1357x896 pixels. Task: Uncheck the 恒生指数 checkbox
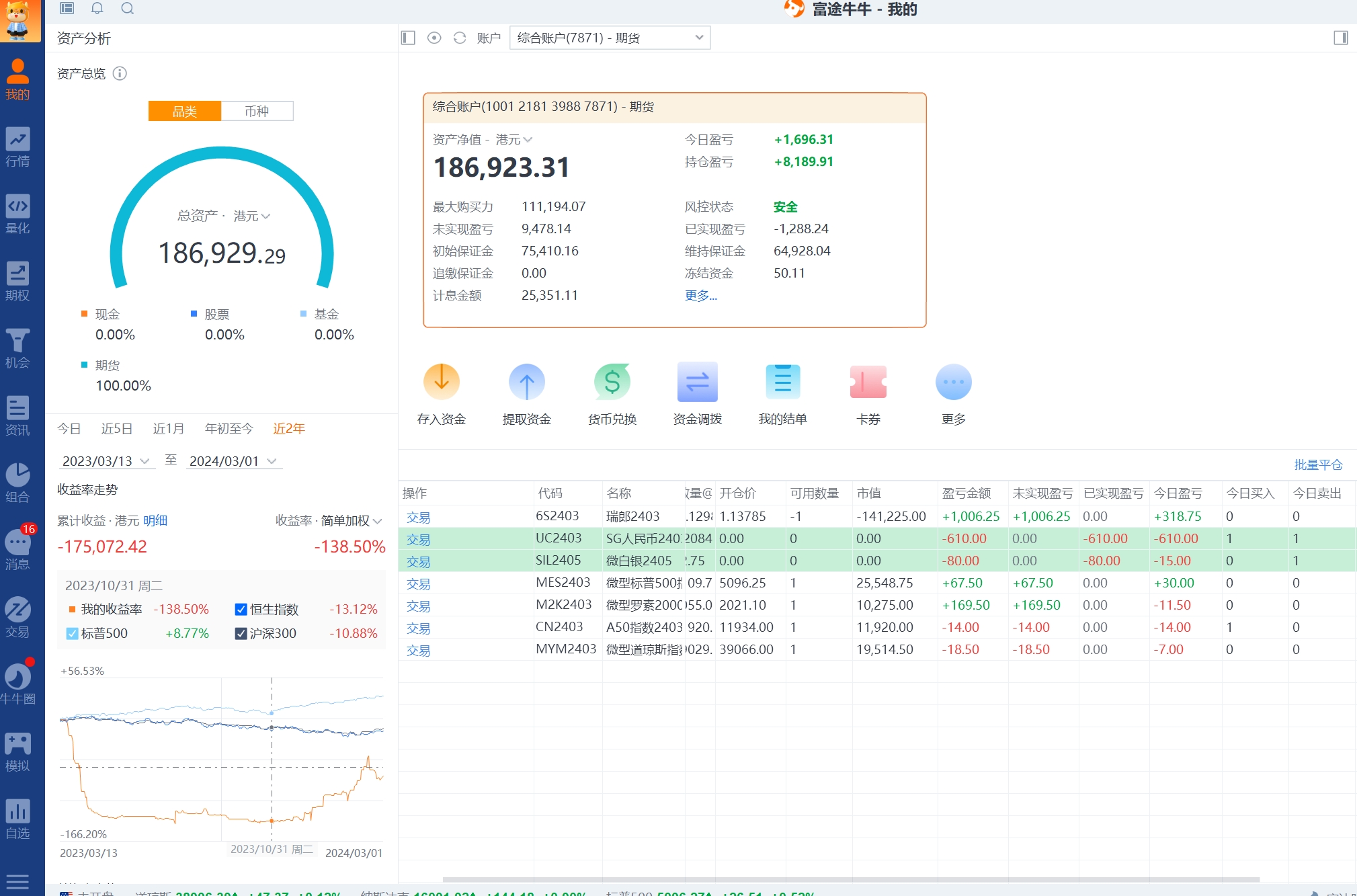241,610
